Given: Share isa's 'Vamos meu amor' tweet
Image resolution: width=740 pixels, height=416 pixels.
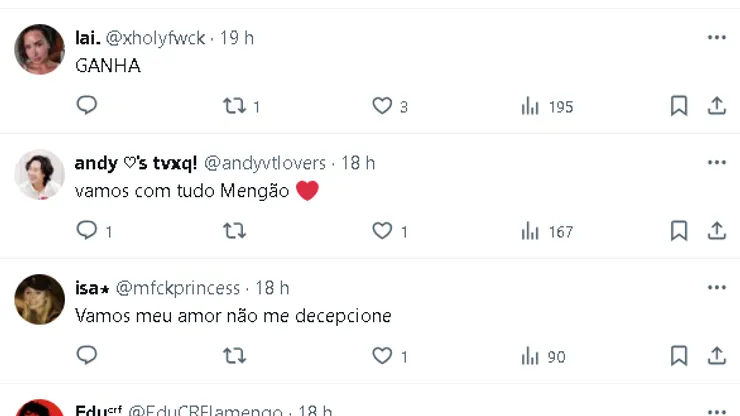Looking at the screenshot, I should (716, 355).
